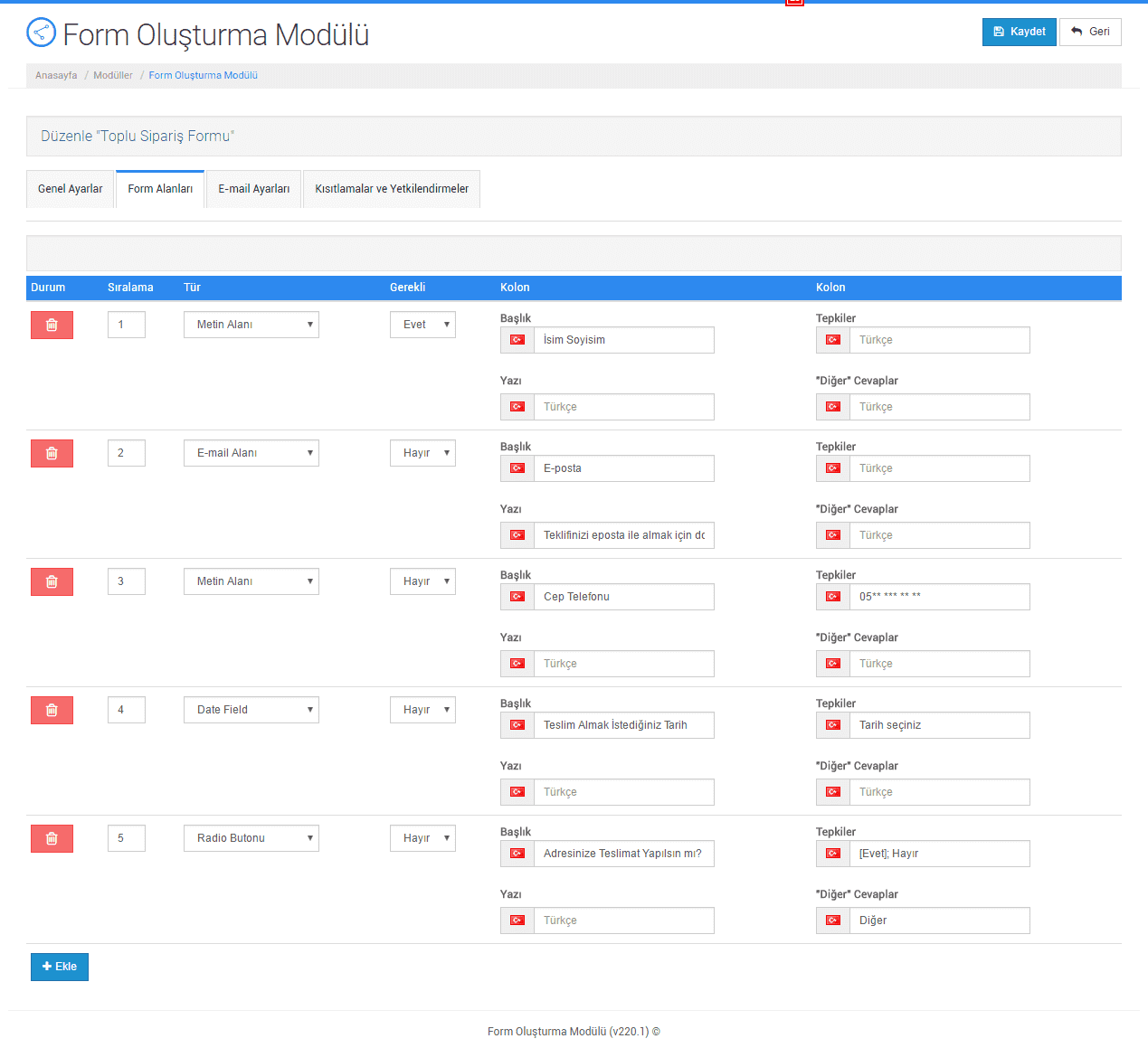
Task: Click the order number field showing 2
Action: tap(127, 453)
